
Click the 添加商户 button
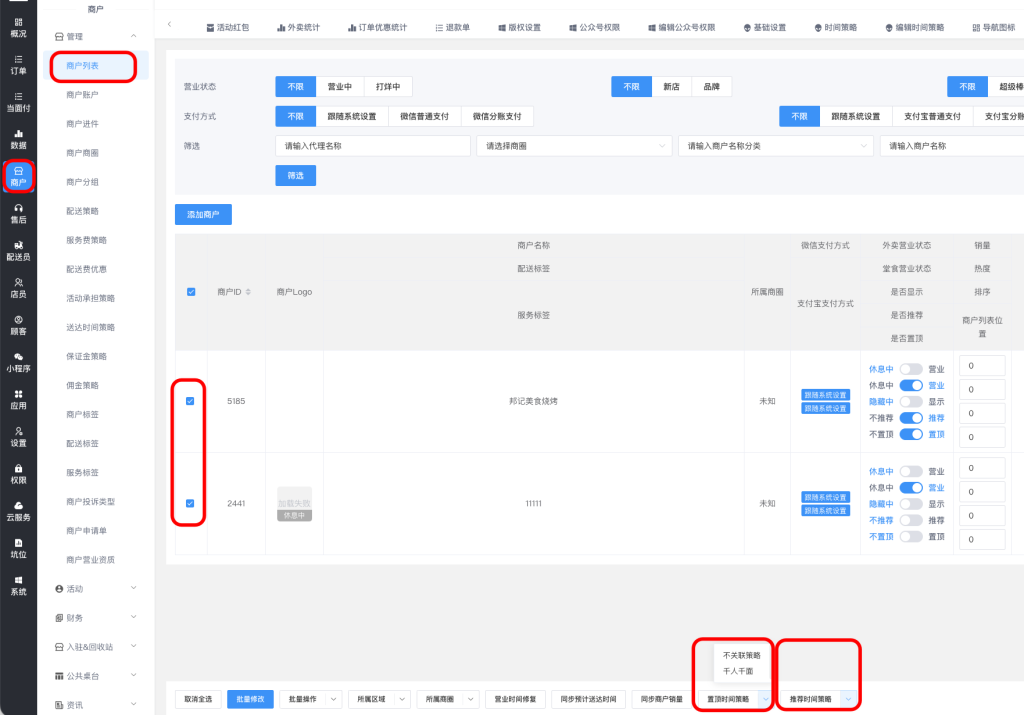(x=203, y=214)
